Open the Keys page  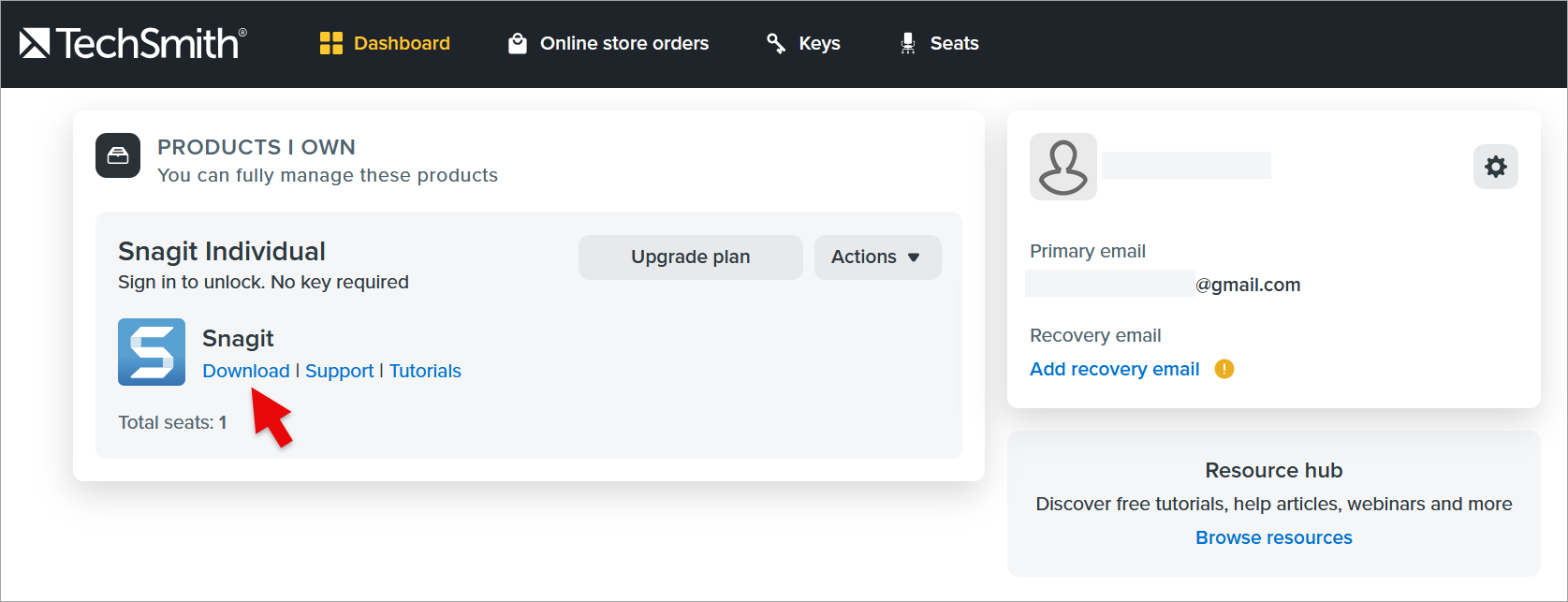803,43
